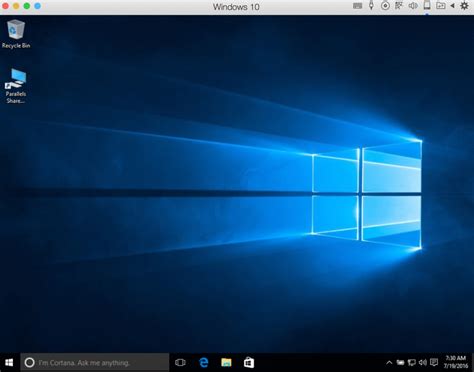Viewport: 474px width, 372px height.
Task: Select the Recycle Bin desktop icon
Action: (16, 34)
